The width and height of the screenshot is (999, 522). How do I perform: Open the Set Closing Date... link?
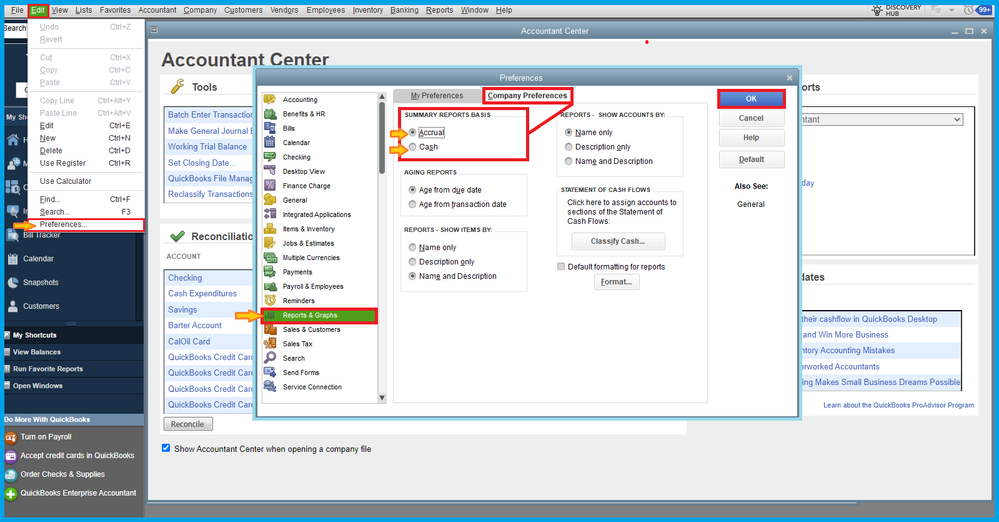point(202,163)
